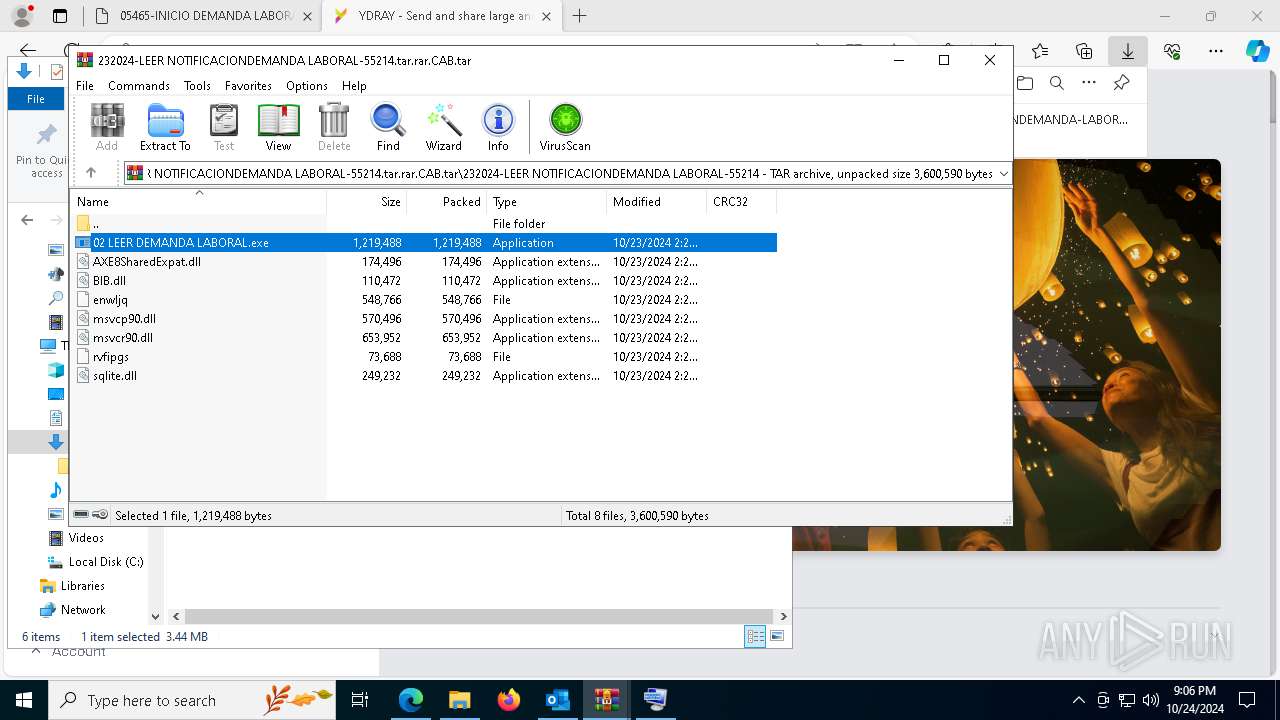Open the Help menu
Image resolution: width=1280 pixels, height=720 pixels.
[x=354, y=86]
